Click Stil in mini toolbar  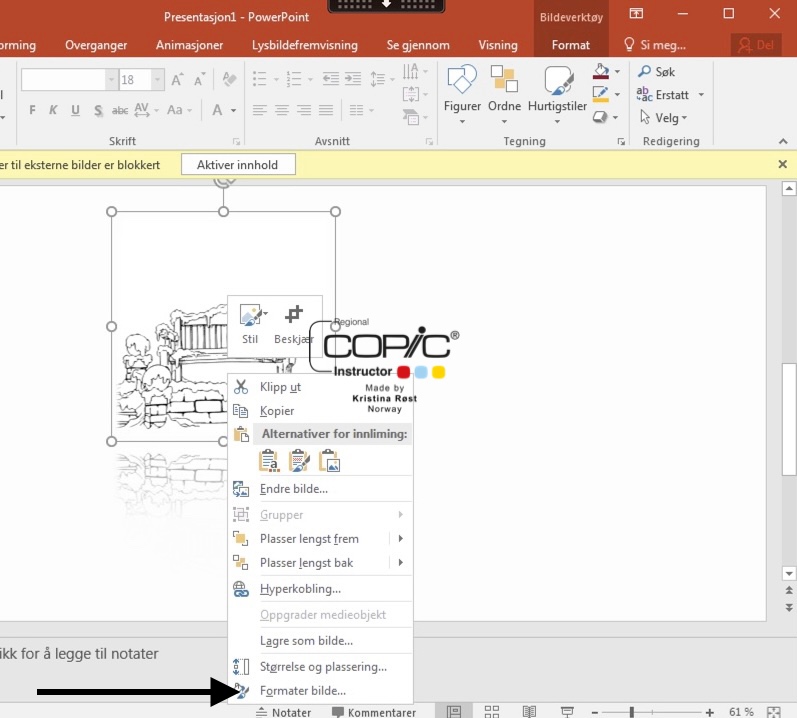(x=250, y=324)
